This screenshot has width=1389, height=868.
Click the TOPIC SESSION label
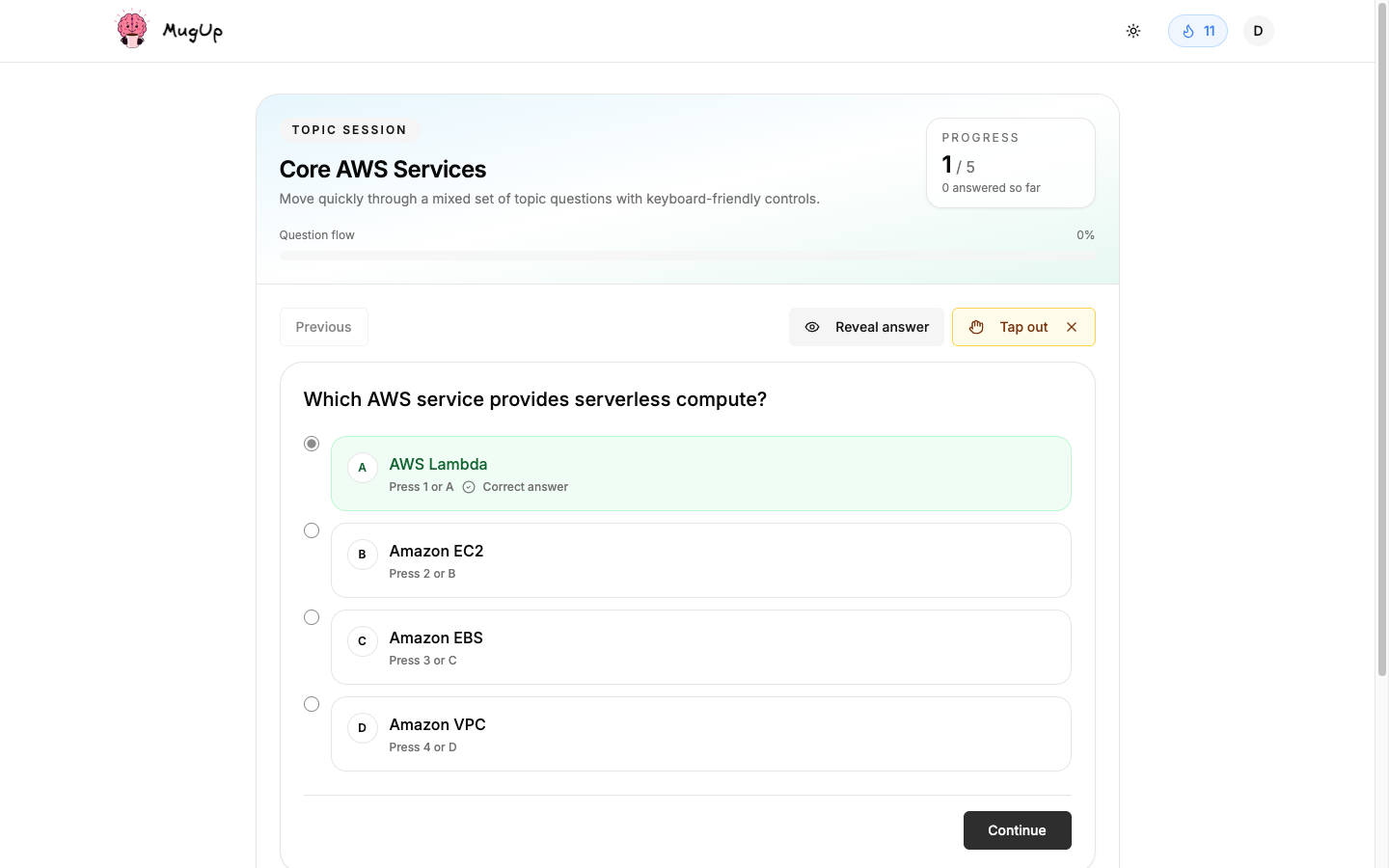tap(349, 130)
